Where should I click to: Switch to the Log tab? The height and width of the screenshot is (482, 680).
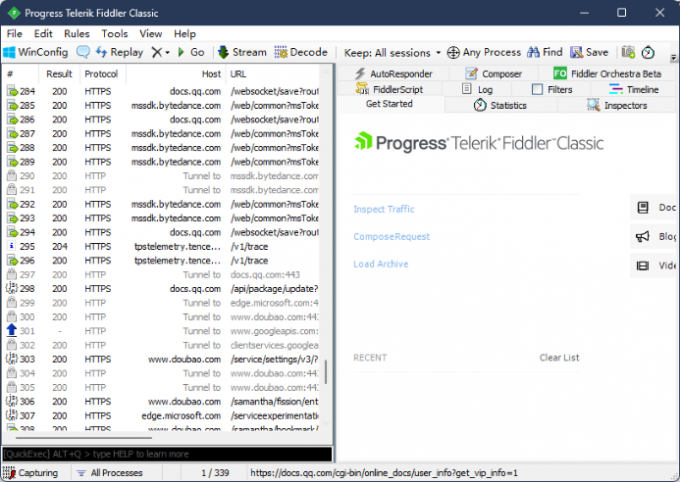[477, 89]
